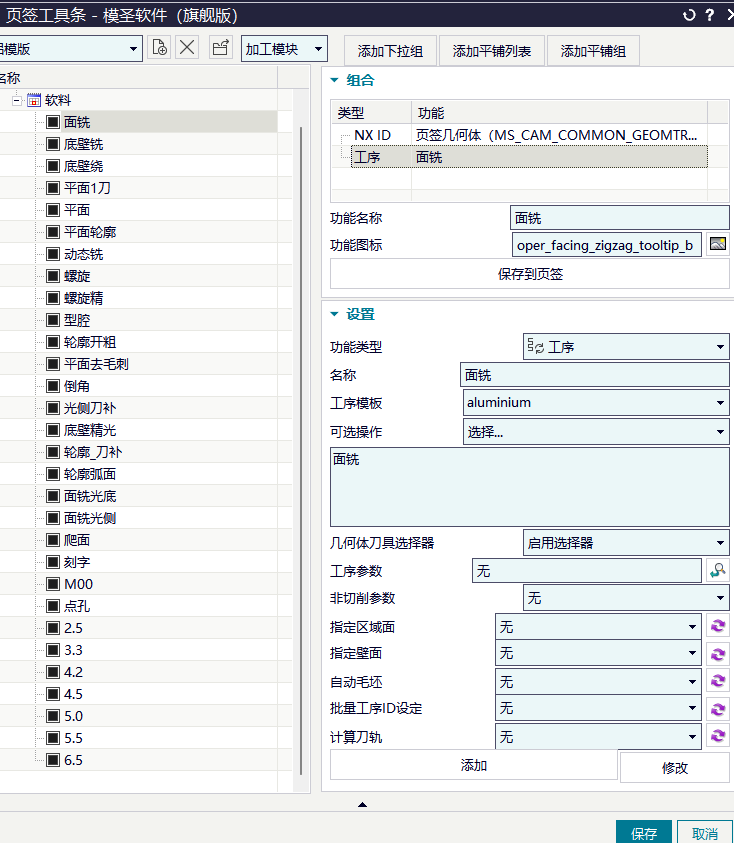Screen dimensions: 734x843
Task: Click the 保存 button
Action: (x=644, y=833)
